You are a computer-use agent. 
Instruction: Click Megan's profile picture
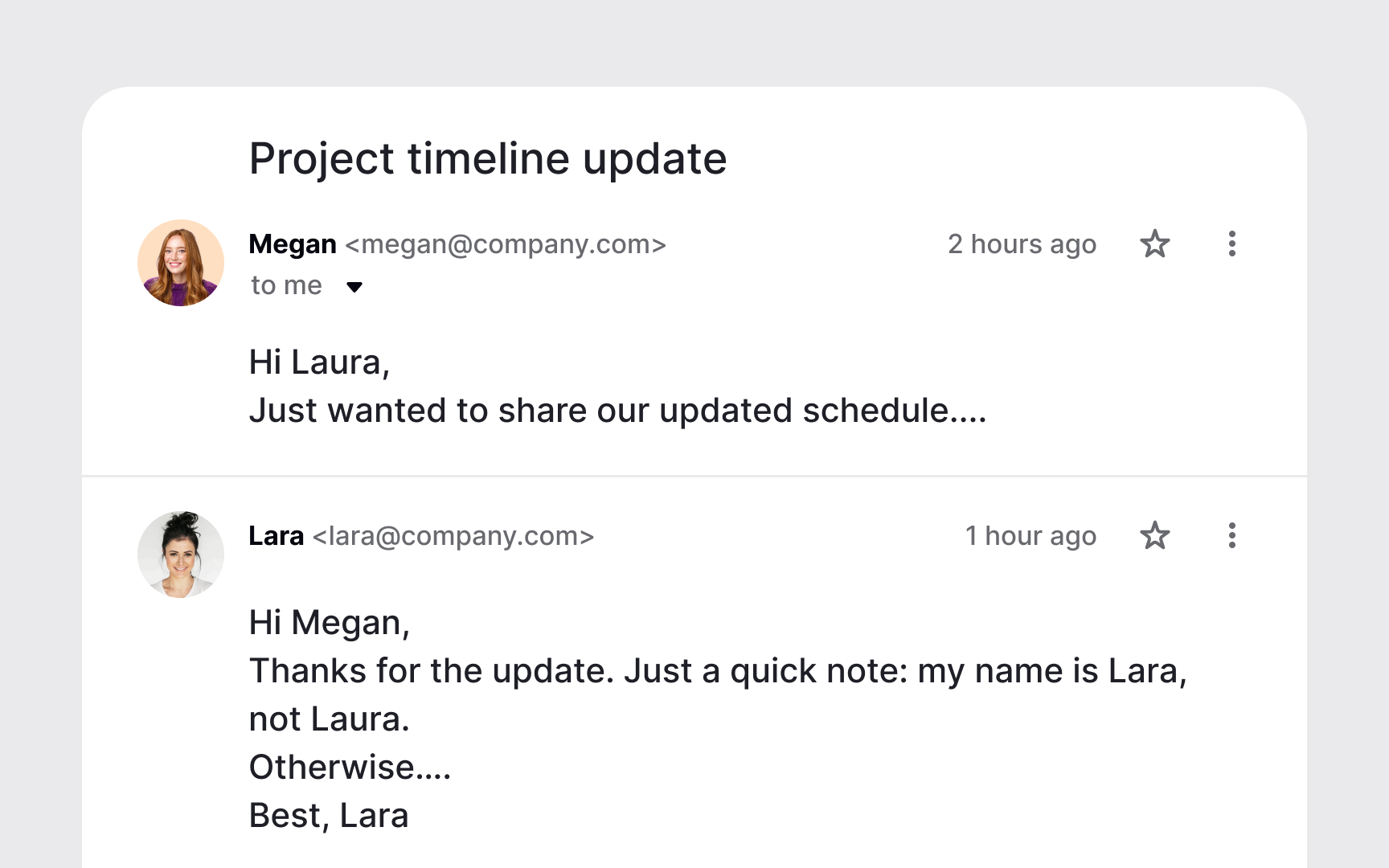181,263
